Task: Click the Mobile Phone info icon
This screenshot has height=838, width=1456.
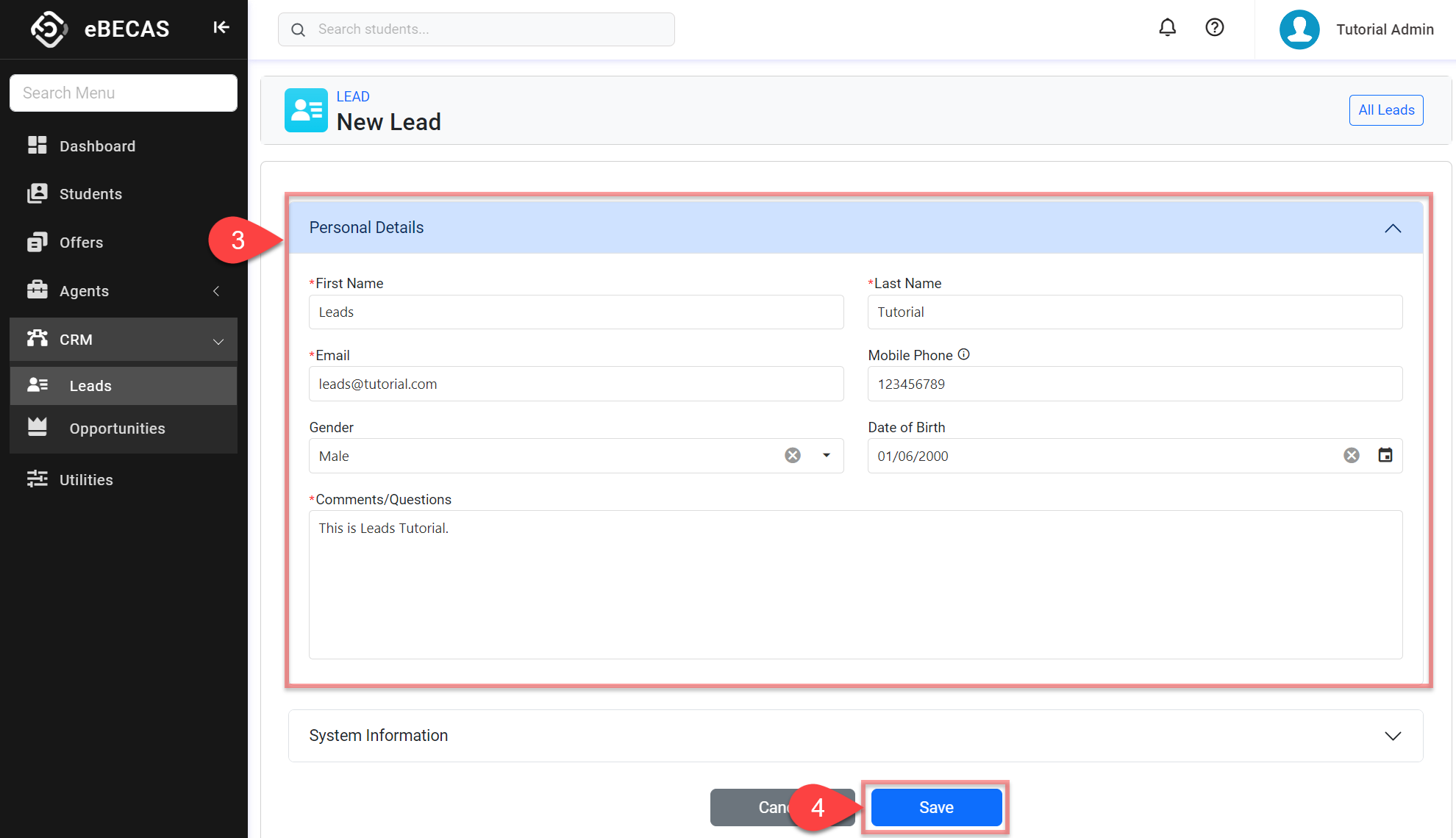Action: [963, 355]
